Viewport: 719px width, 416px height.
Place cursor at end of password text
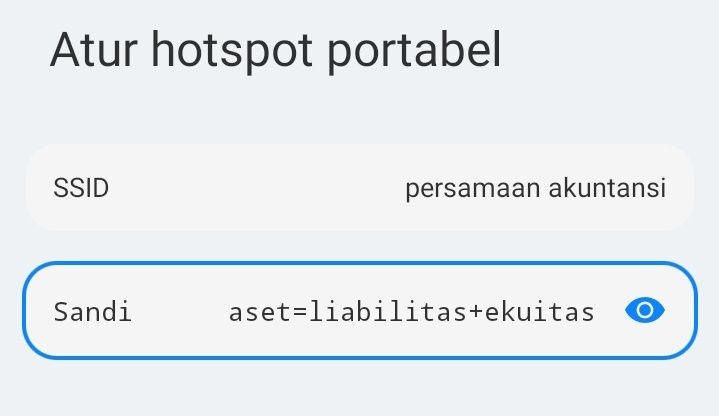pyautogui.click(x=595, y=312)
